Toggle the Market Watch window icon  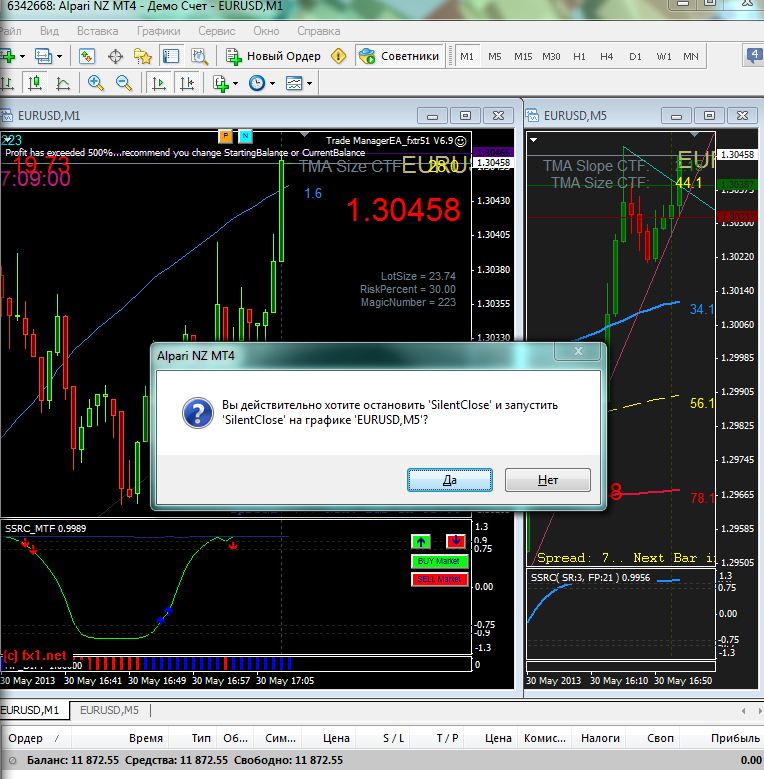click(x=87, y=56)
